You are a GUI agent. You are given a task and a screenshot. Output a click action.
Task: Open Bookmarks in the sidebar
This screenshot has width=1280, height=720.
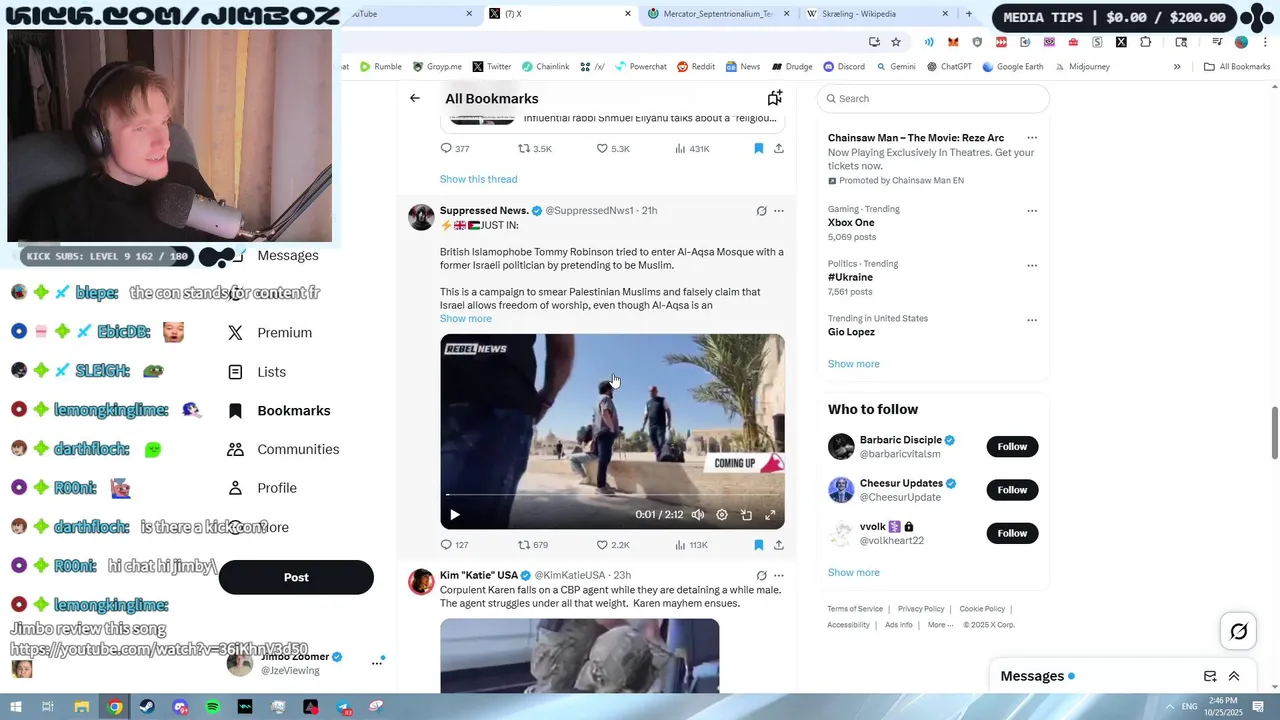(x=279, y=411)
